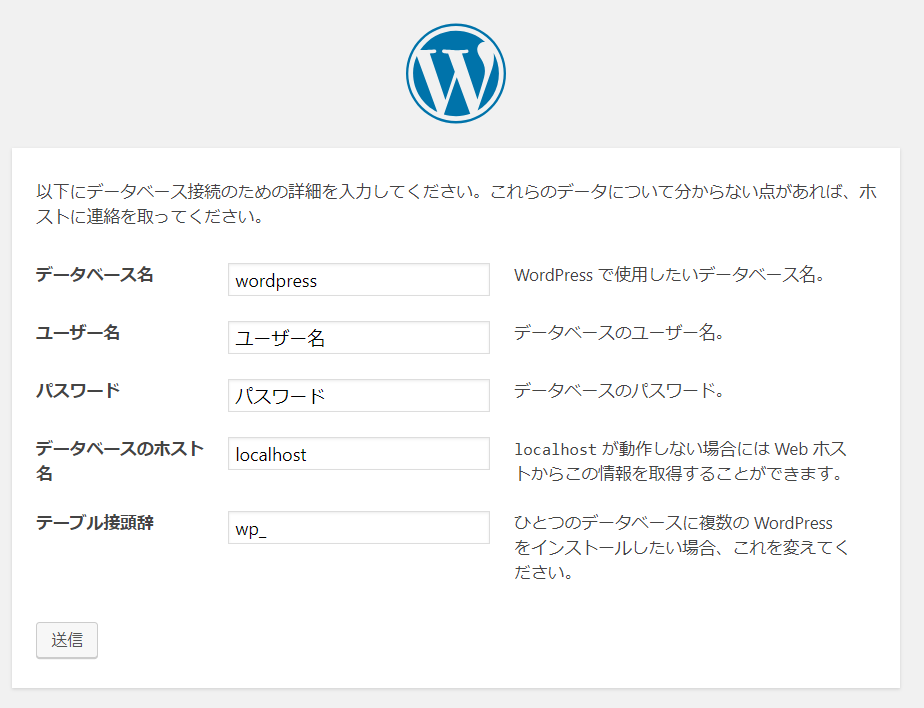Screen dimensions: 924x708
Task: Click the WordPress logo
Action: click(x=456, y=74)
